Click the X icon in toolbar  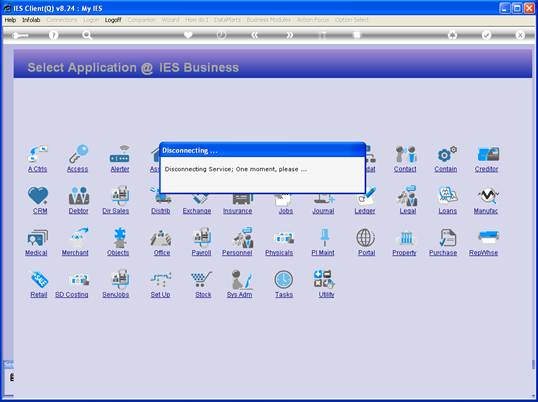[520, 35]
